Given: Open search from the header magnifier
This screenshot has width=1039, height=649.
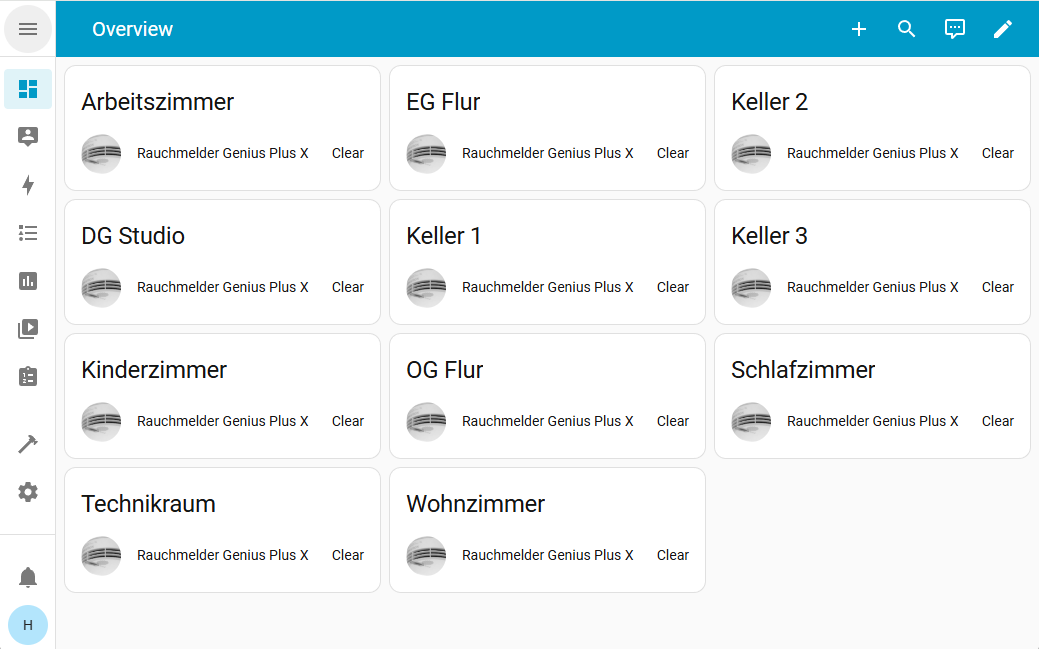Looking at the screenshot, I should click(906, 29).
